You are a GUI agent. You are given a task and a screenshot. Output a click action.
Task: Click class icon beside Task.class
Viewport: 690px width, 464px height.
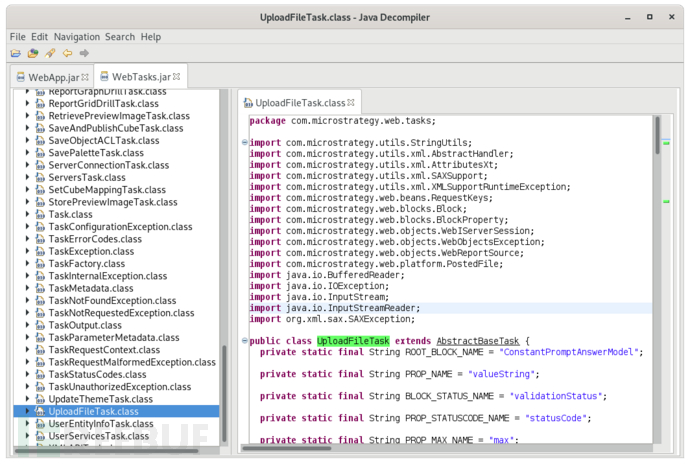[x=40, y=214]
